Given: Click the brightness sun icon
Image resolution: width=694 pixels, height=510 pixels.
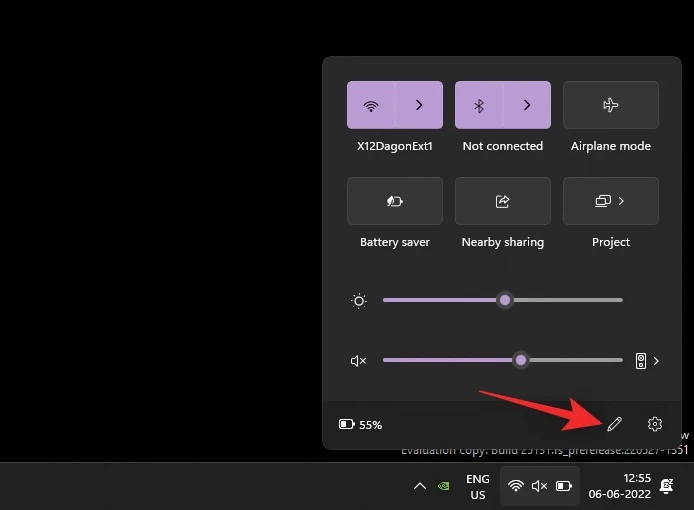Looking at the screenshot, I should coord(359,301).
